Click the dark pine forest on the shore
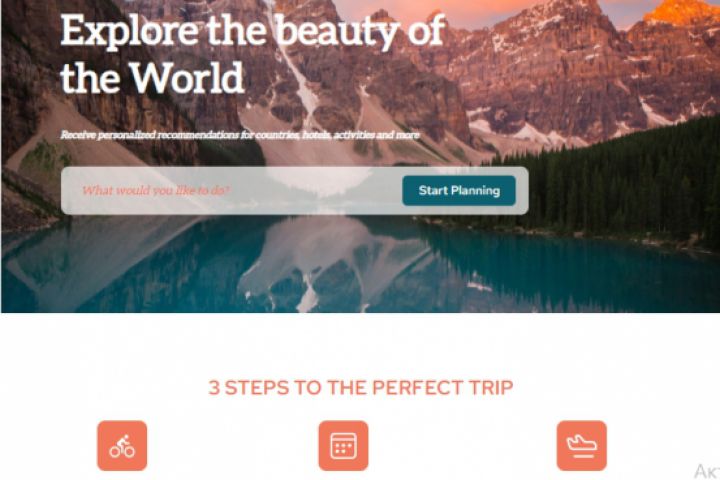This screenshot has width=720, height=480. pyautogui.click(x=611, y=184)
